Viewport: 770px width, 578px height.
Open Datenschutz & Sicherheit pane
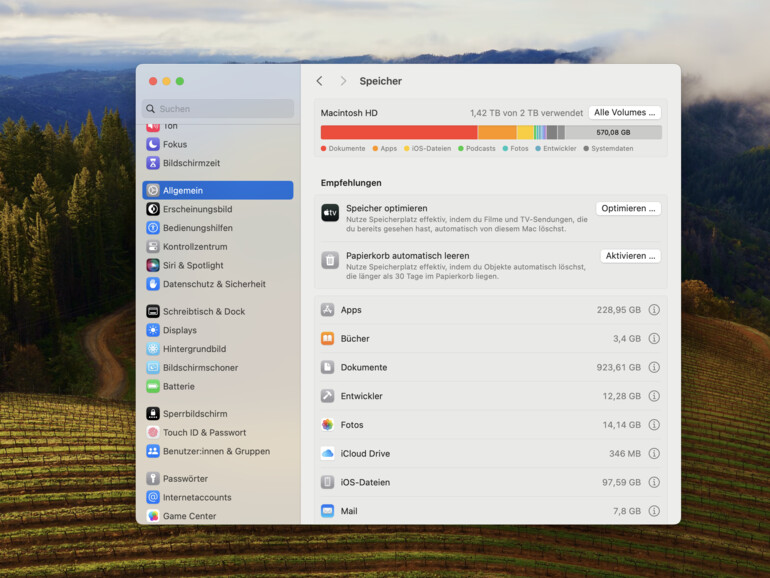pyautogui.click(x=218, y=284)
